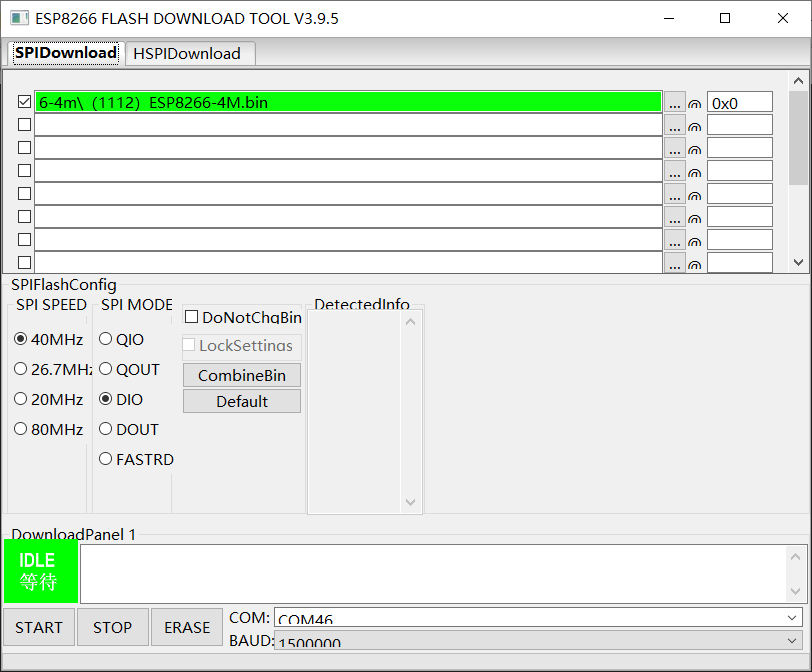
Task: Open file browser '...' on third row
Action: (674, 148)
